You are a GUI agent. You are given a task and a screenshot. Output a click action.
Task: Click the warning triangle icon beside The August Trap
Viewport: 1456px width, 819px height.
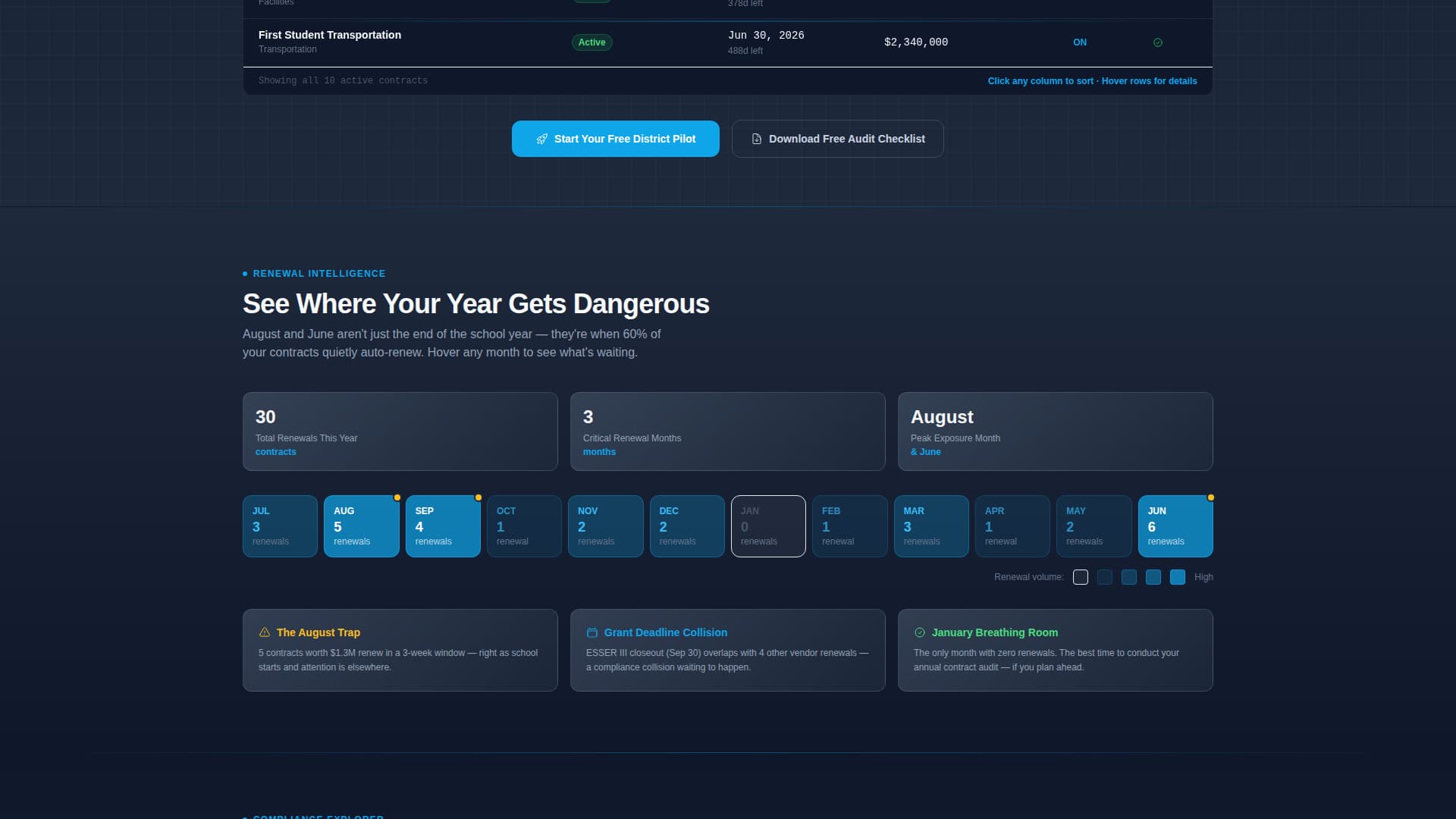[x=265, y=632]
